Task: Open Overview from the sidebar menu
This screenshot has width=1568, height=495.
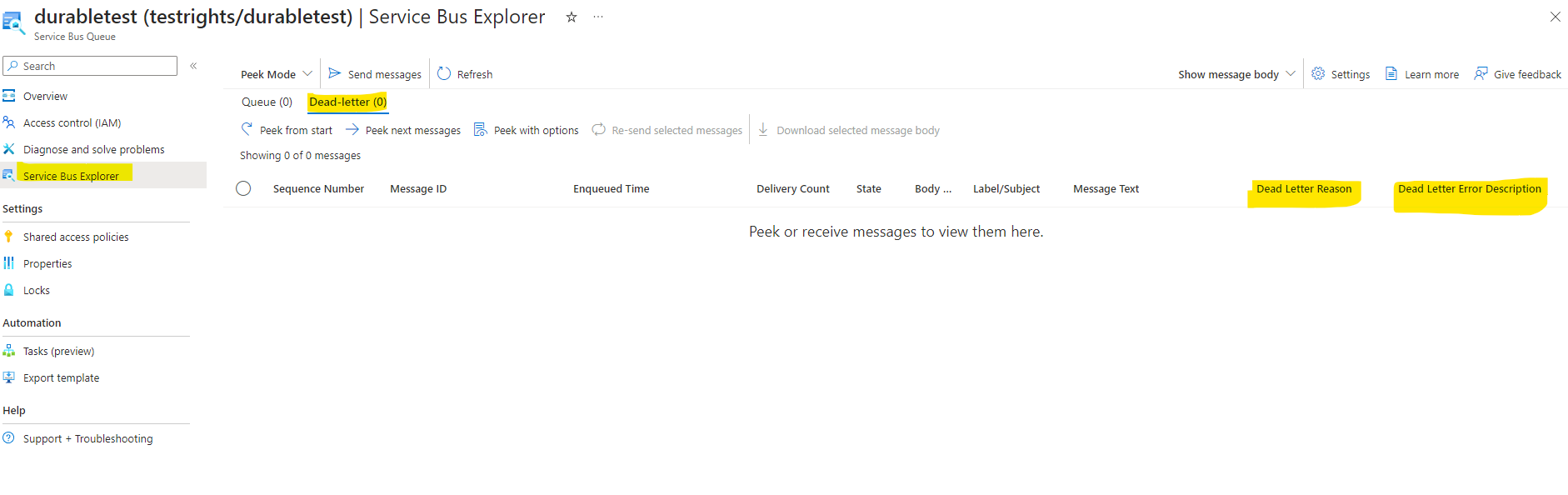Action: (x=45, y=96)
